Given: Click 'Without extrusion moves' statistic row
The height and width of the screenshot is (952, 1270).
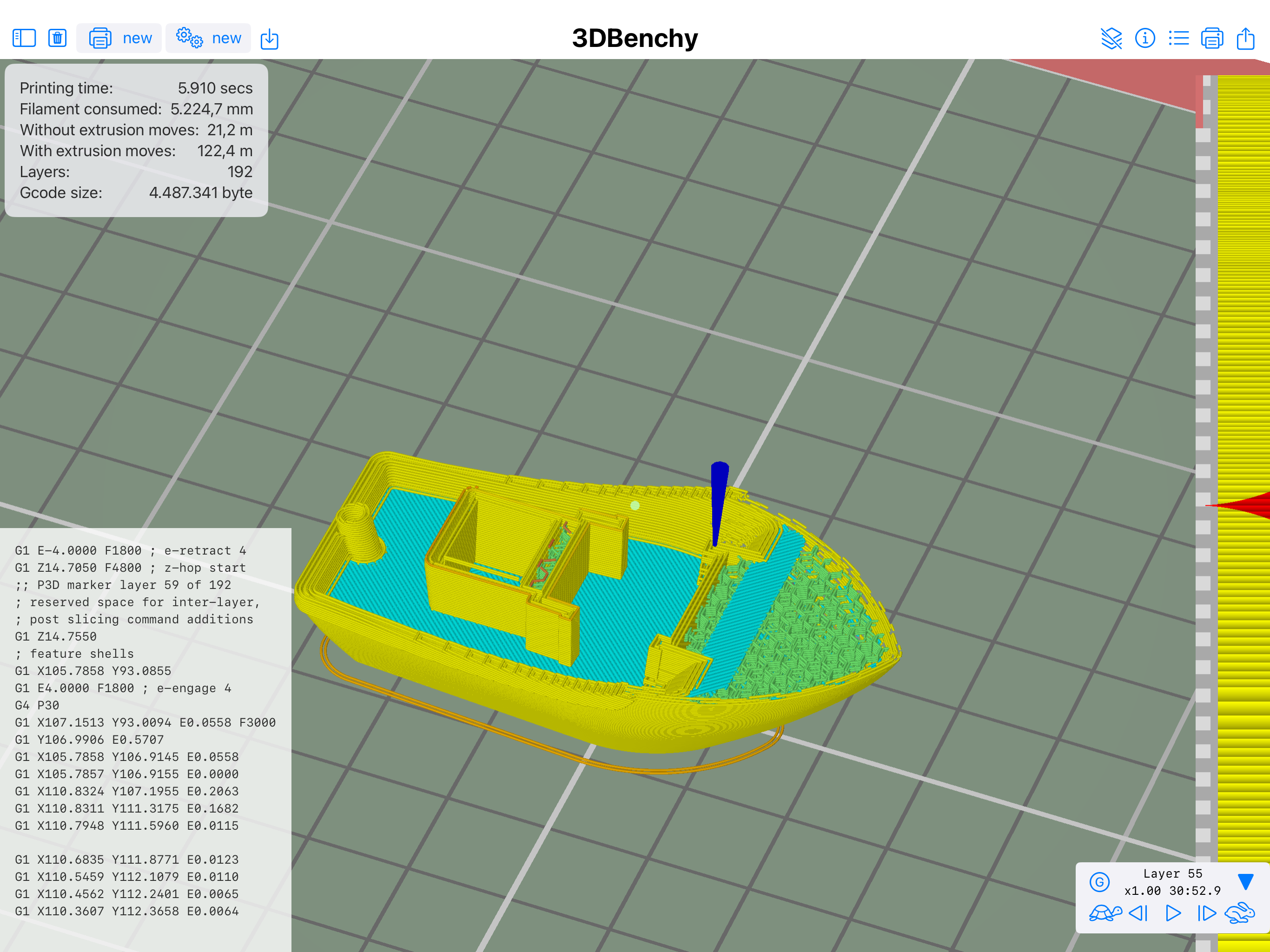Looking at the screenshot, I should tap(136, 130).
